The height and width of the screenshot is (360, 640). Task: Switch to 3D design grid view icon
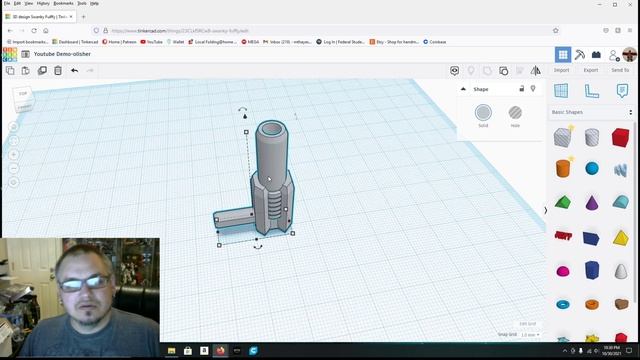click(563, 55)
